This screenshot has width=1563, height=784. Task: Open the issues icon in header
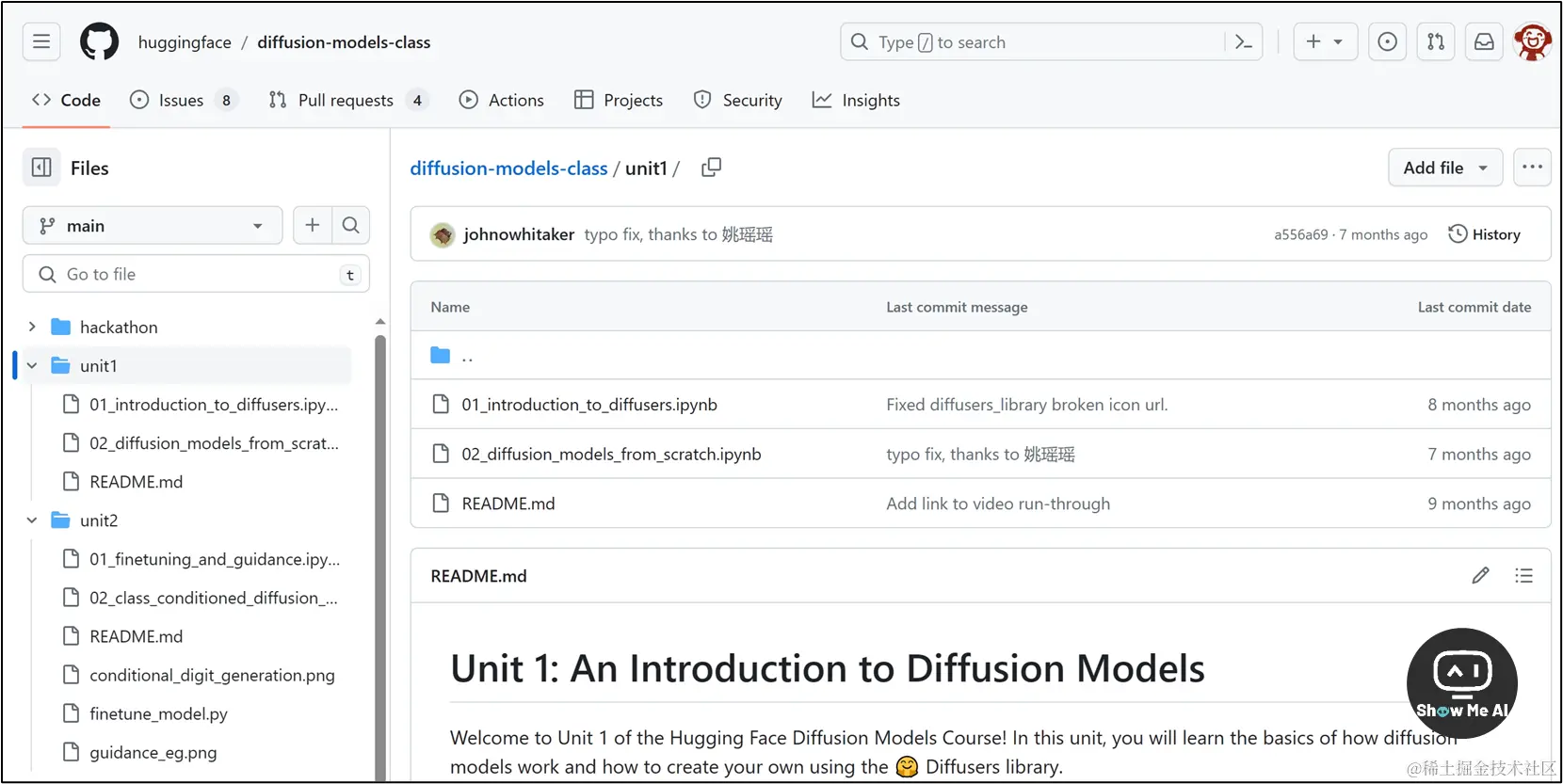click(x=1388, y=41)
